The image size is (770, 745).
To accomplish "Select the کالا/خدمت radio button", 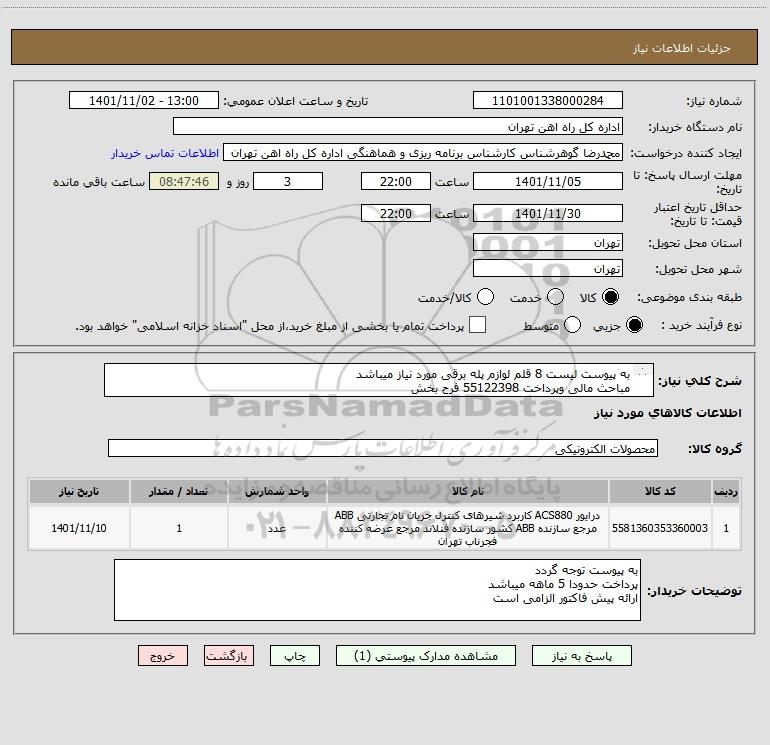I will (485, 297).
